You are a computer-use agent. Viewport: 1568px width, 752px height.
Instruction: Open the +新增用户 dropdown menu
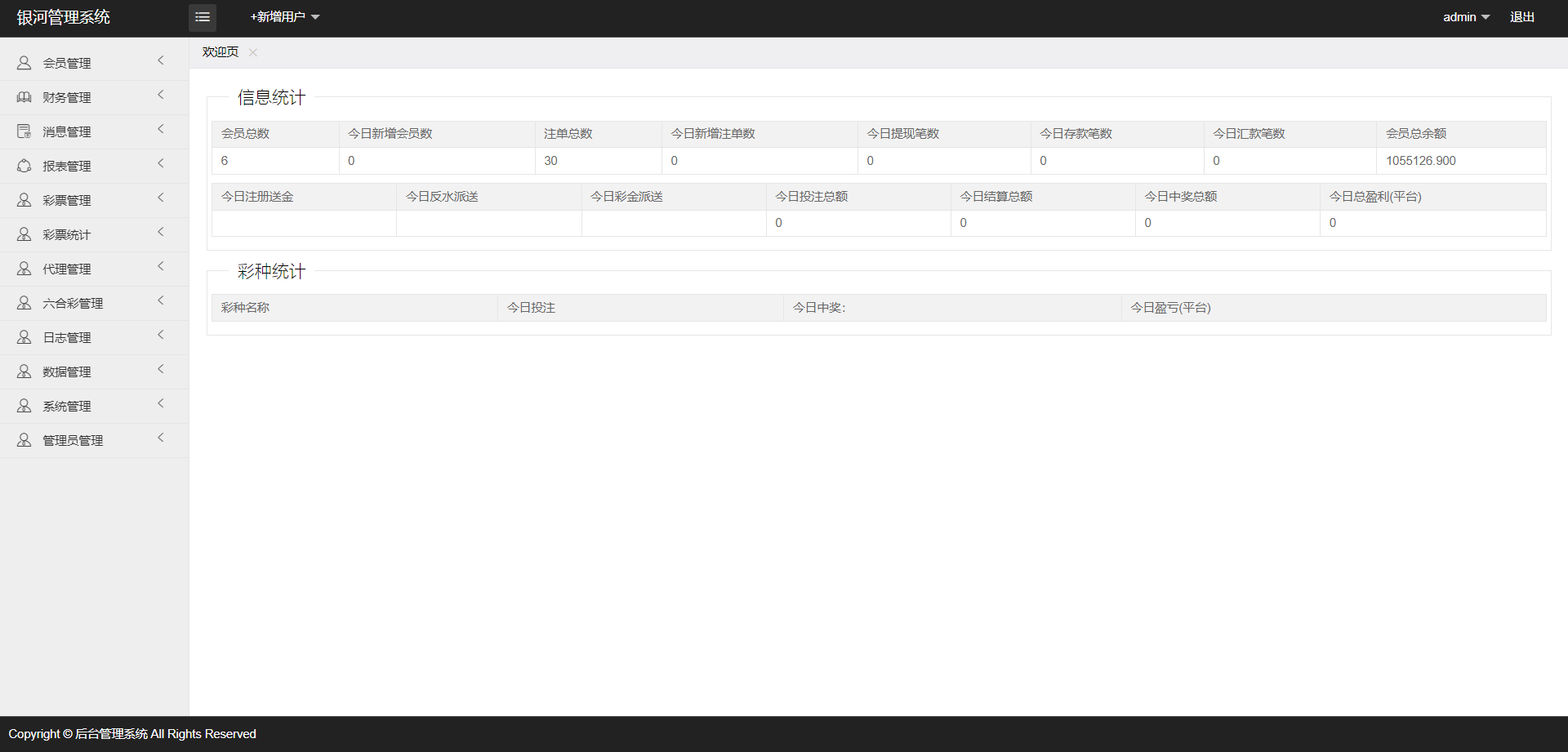pos(284,17)
